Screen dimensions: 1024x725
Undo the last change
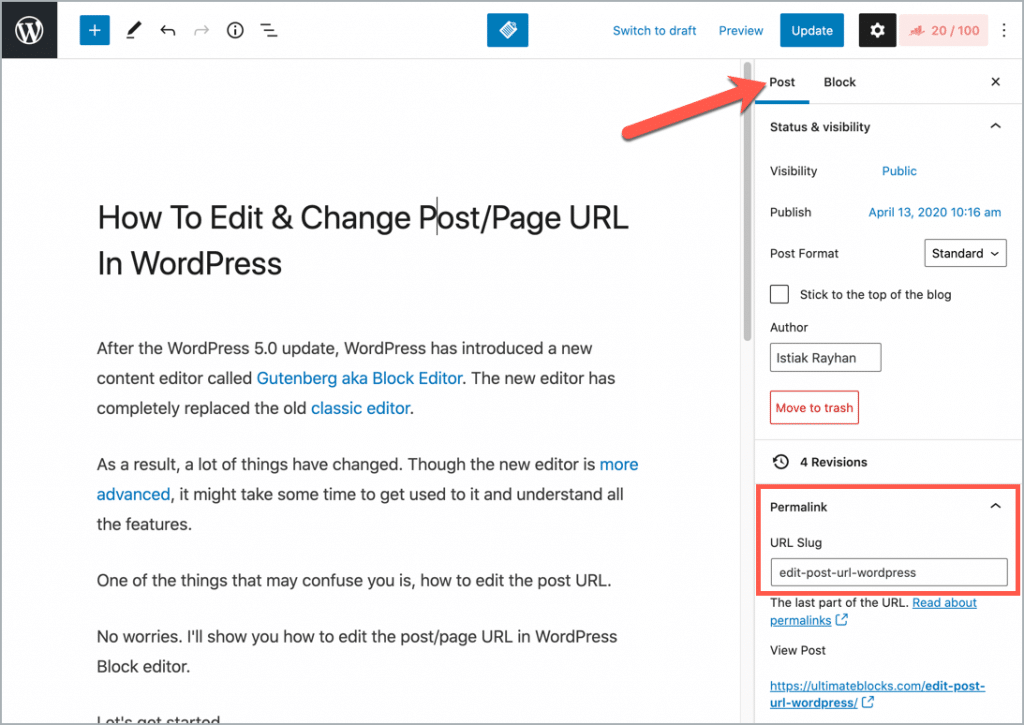tap(168, 30)
